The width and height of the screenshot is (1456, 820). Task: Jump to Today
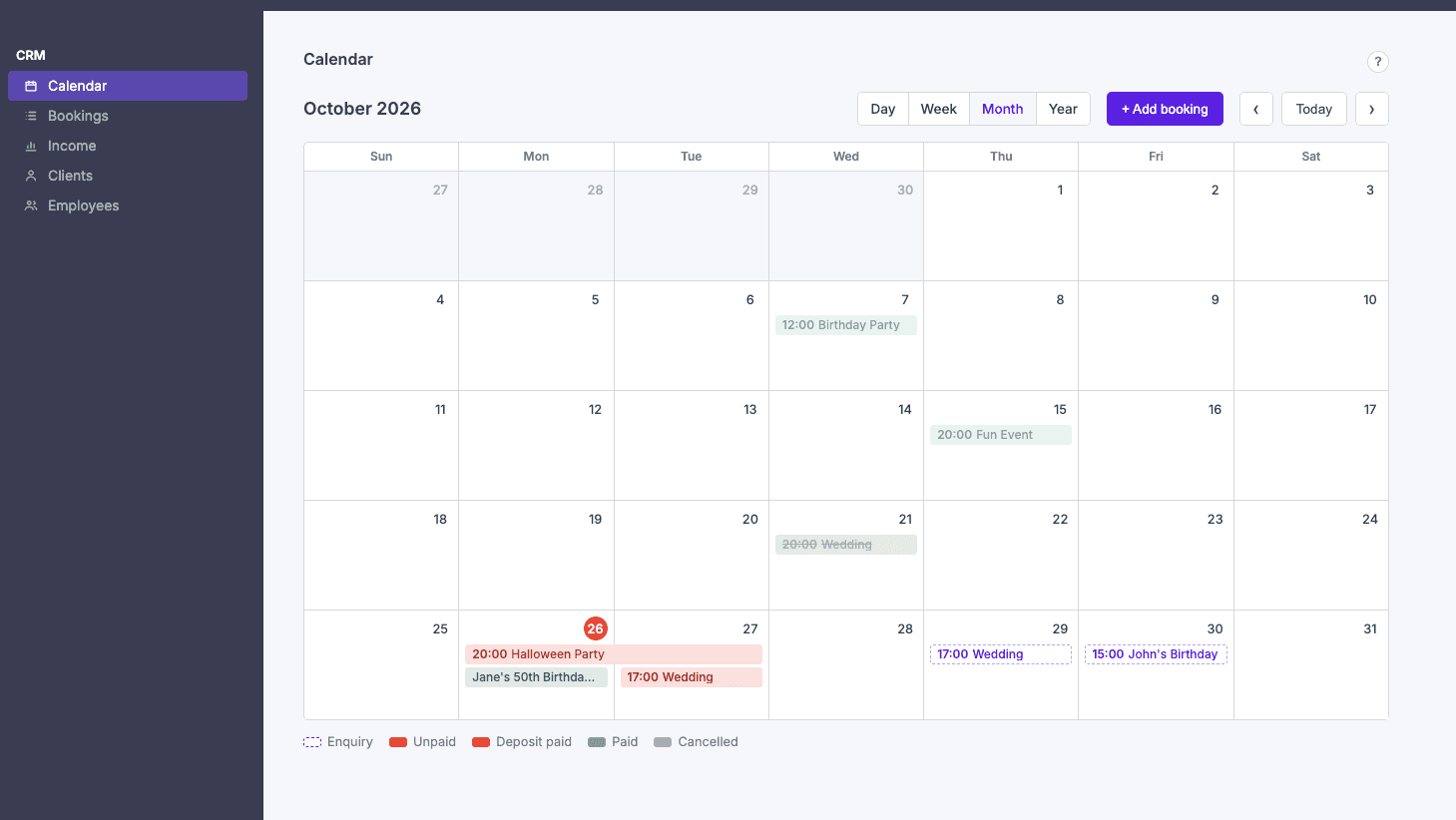(1314, 109)
